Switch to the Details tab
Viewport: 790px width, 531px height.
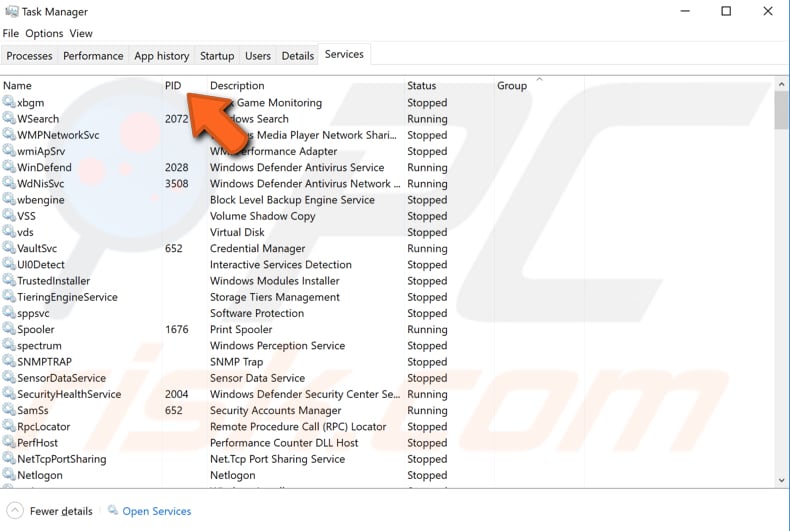point(298,55)
